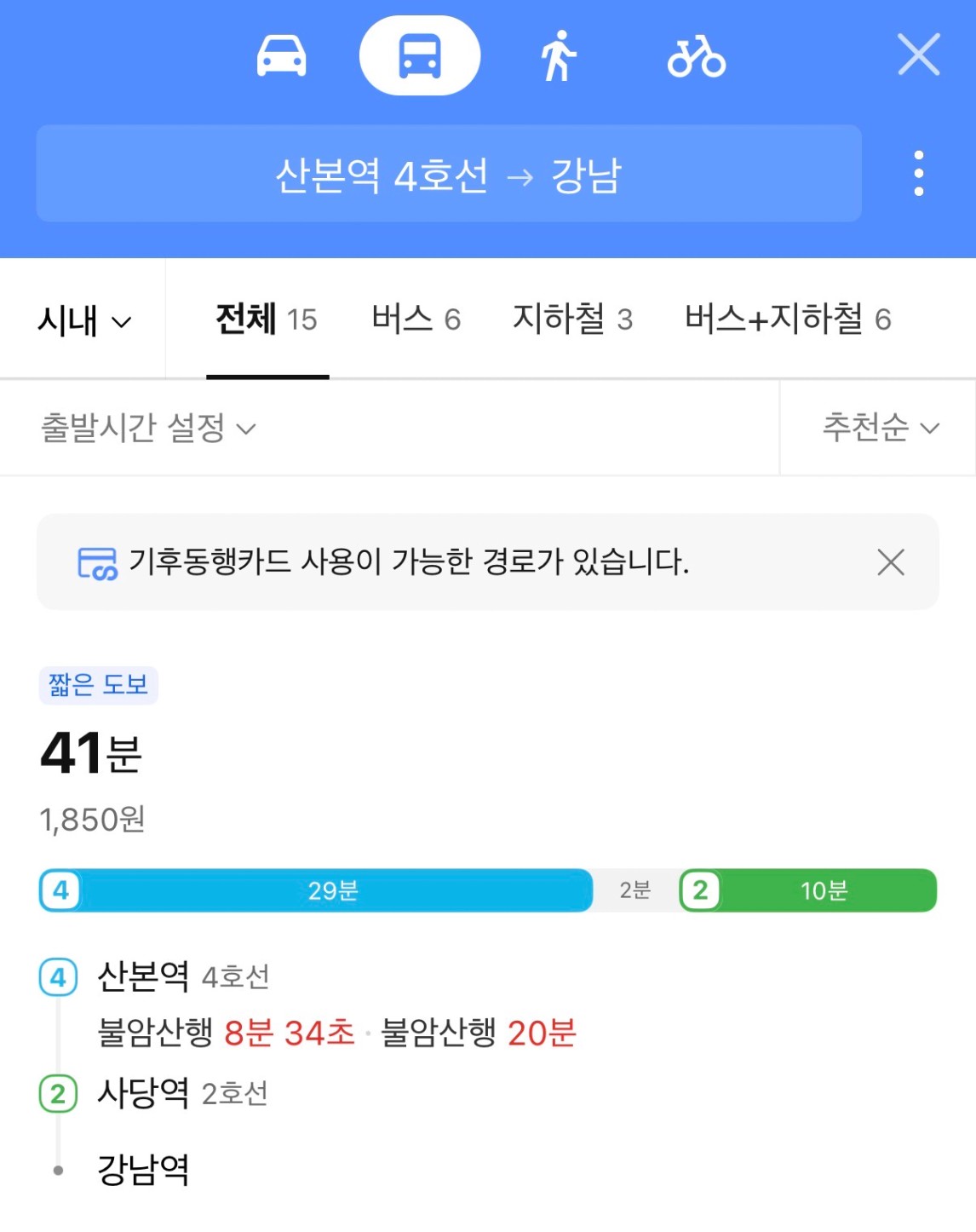The image size is (976, 1232).
Task: Select the 전체 15 tab
Action: pyautogui.click(x=267, y=320)
